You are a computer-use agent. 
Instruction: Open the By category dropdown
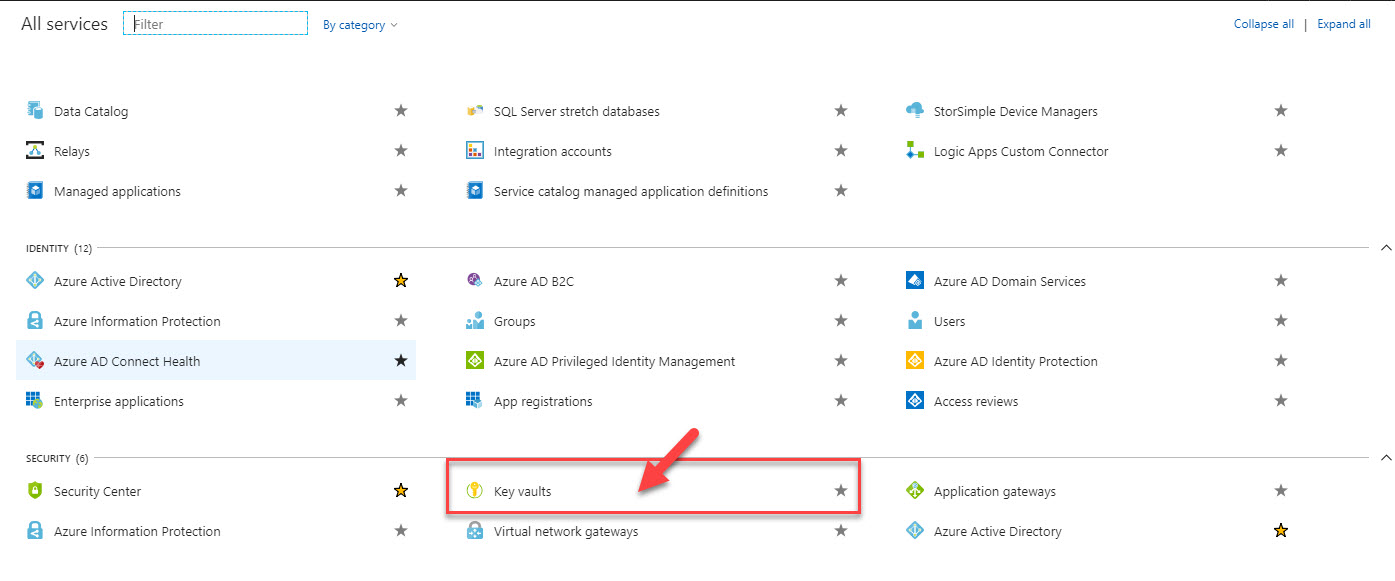[360, 25]
